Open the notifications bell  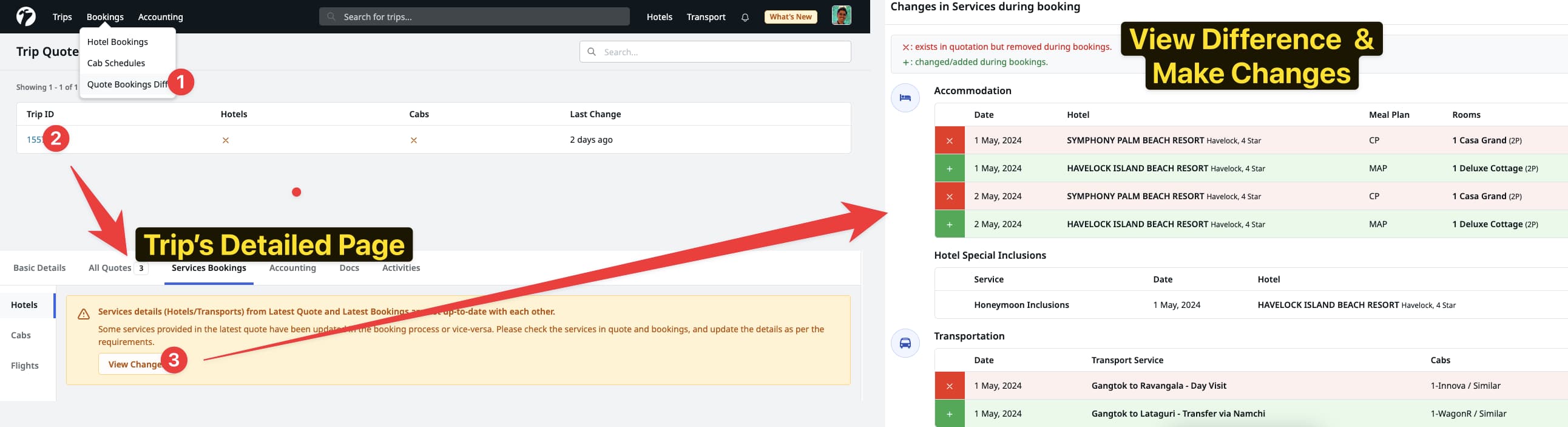click(745, 17)
